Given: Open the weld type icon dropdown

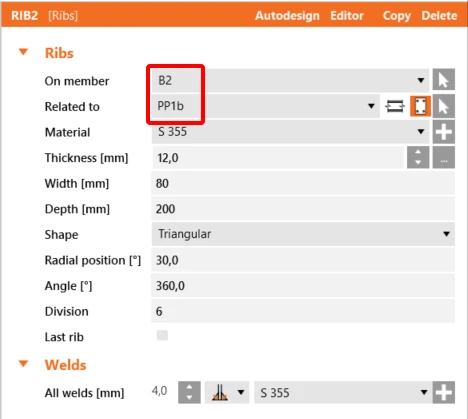Looking at the screenshot, I should tap(227, 393).
